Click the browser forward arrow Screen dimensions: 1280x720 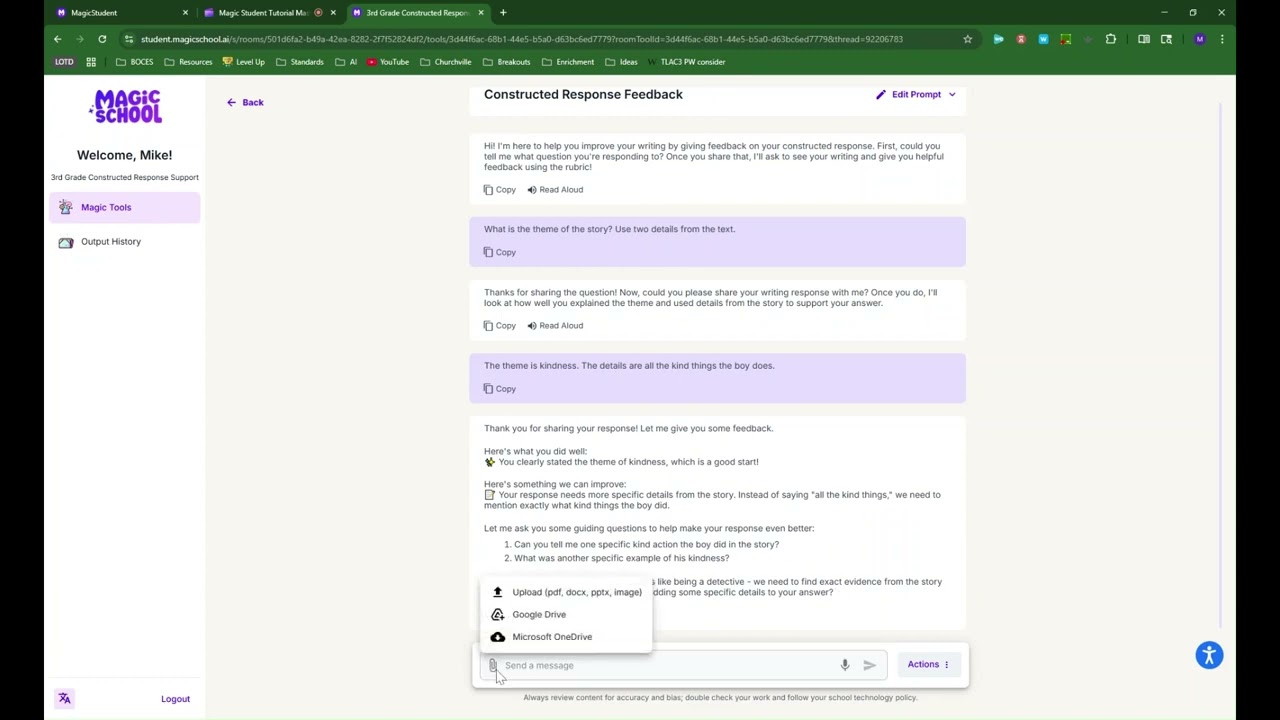[80, 39]
